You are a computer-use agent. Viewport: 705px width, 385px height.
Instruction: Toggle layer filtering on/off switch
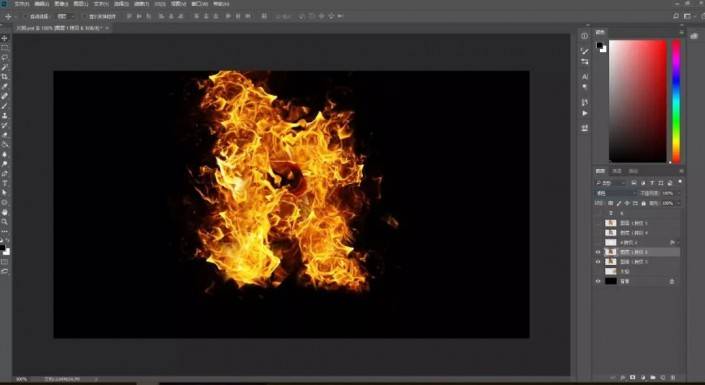(680, 181)
